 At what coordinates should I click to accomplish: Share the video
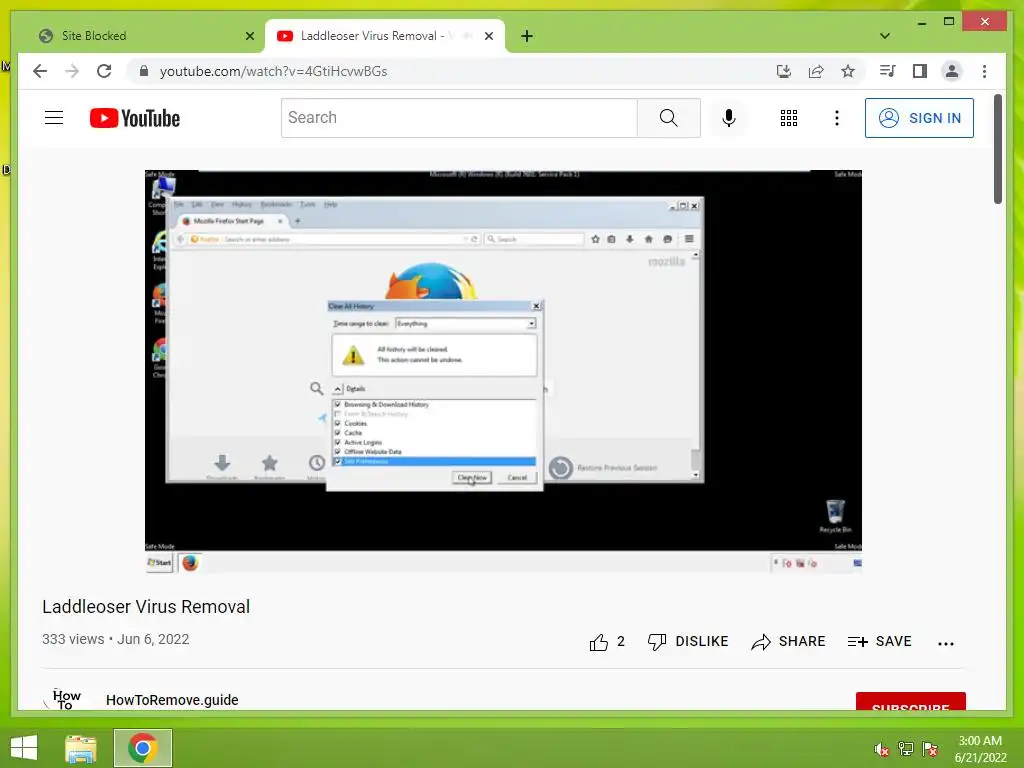788,642
